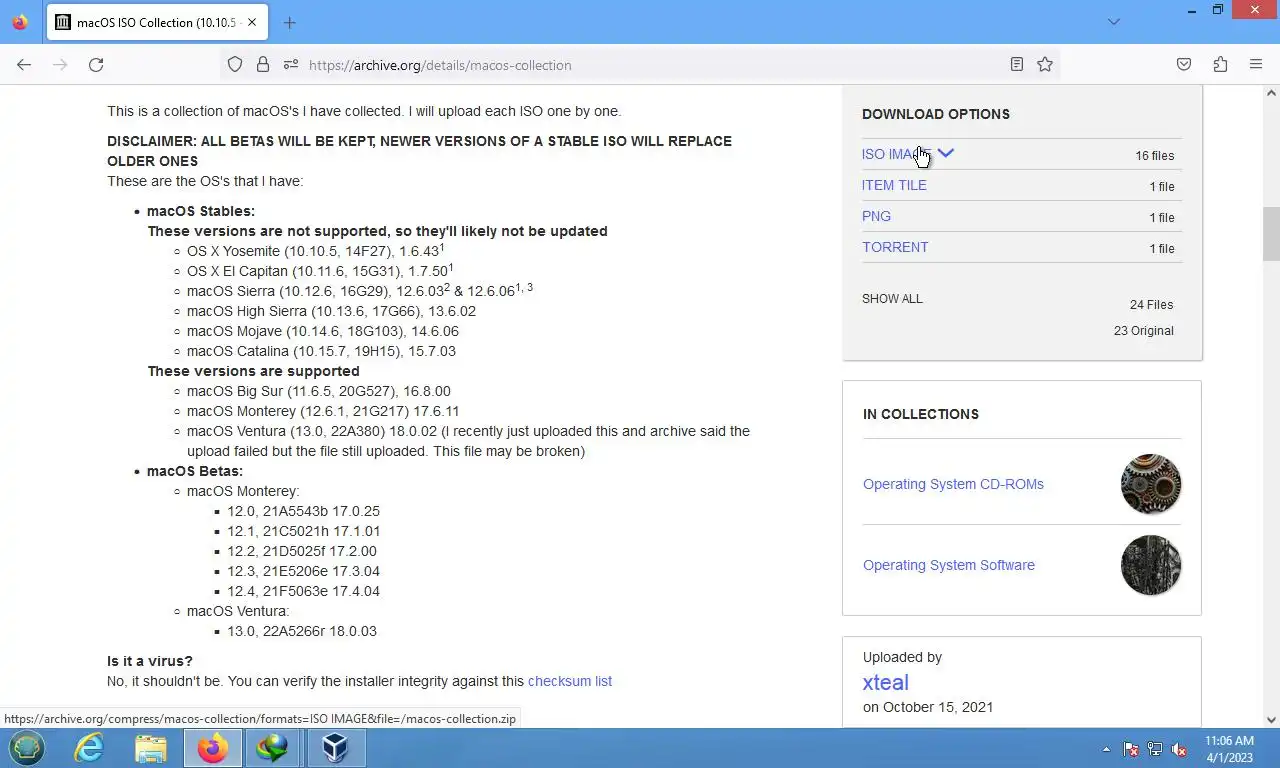Click the Firefox taskbar icon

[x=212, y=748]
